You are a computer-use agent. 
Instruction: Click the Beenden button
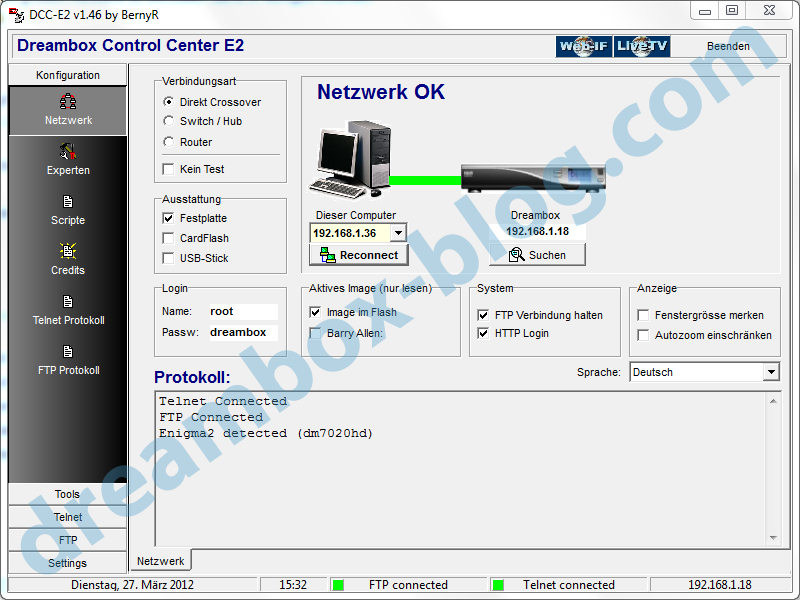pyautogui.click(x=728, y=46)
